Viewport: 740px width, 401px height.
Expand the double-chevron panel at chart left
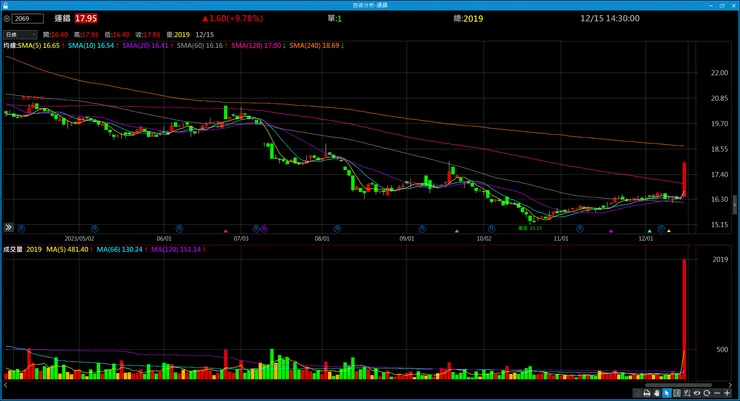click(x=8, y=227)
